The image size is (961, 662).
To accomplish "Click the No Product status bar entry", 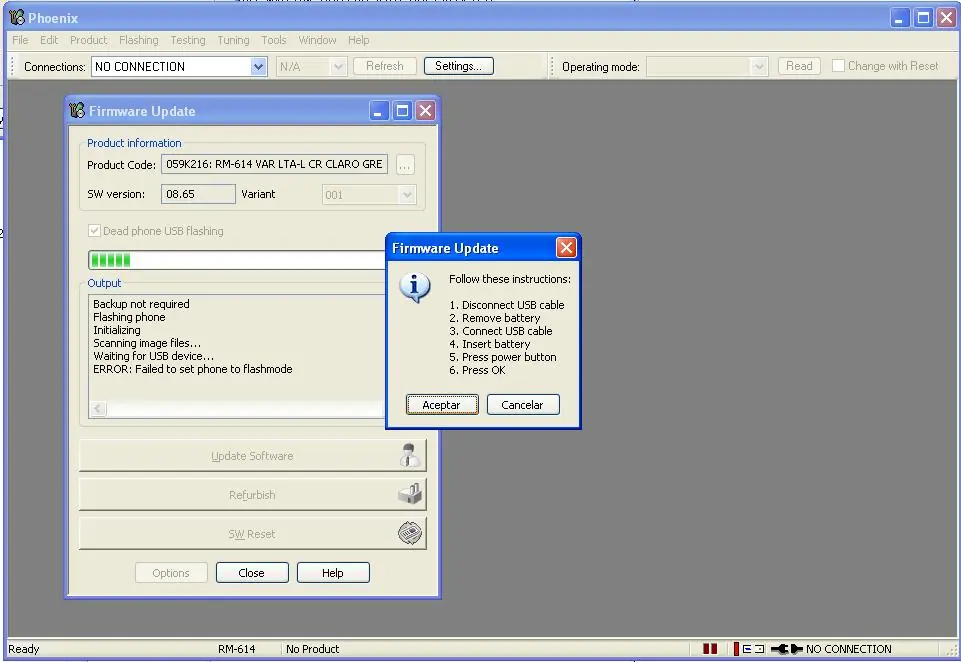I will [x=313, y=649].
